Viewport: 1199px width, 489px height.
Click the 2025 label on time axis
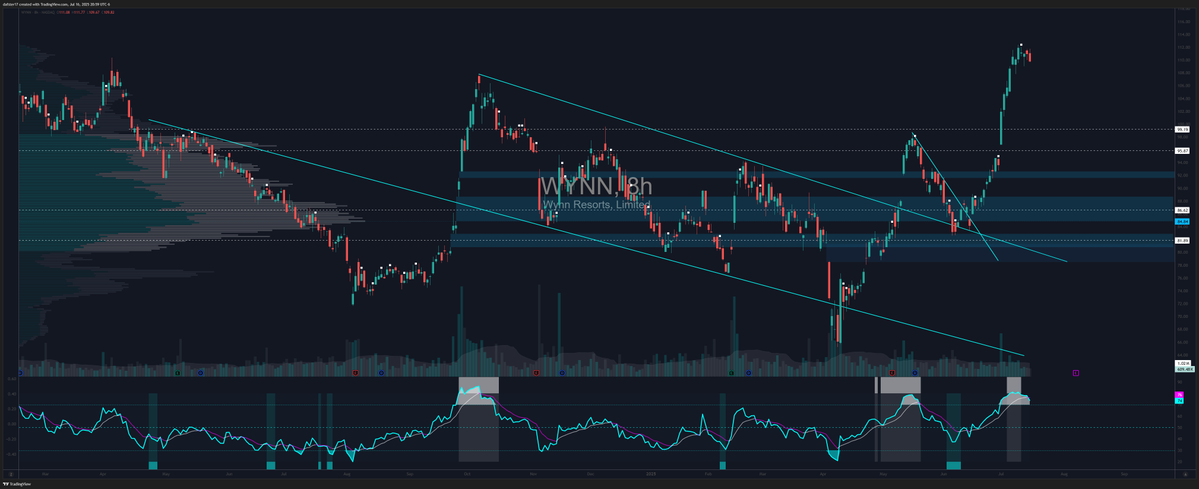tap(651, 474)
